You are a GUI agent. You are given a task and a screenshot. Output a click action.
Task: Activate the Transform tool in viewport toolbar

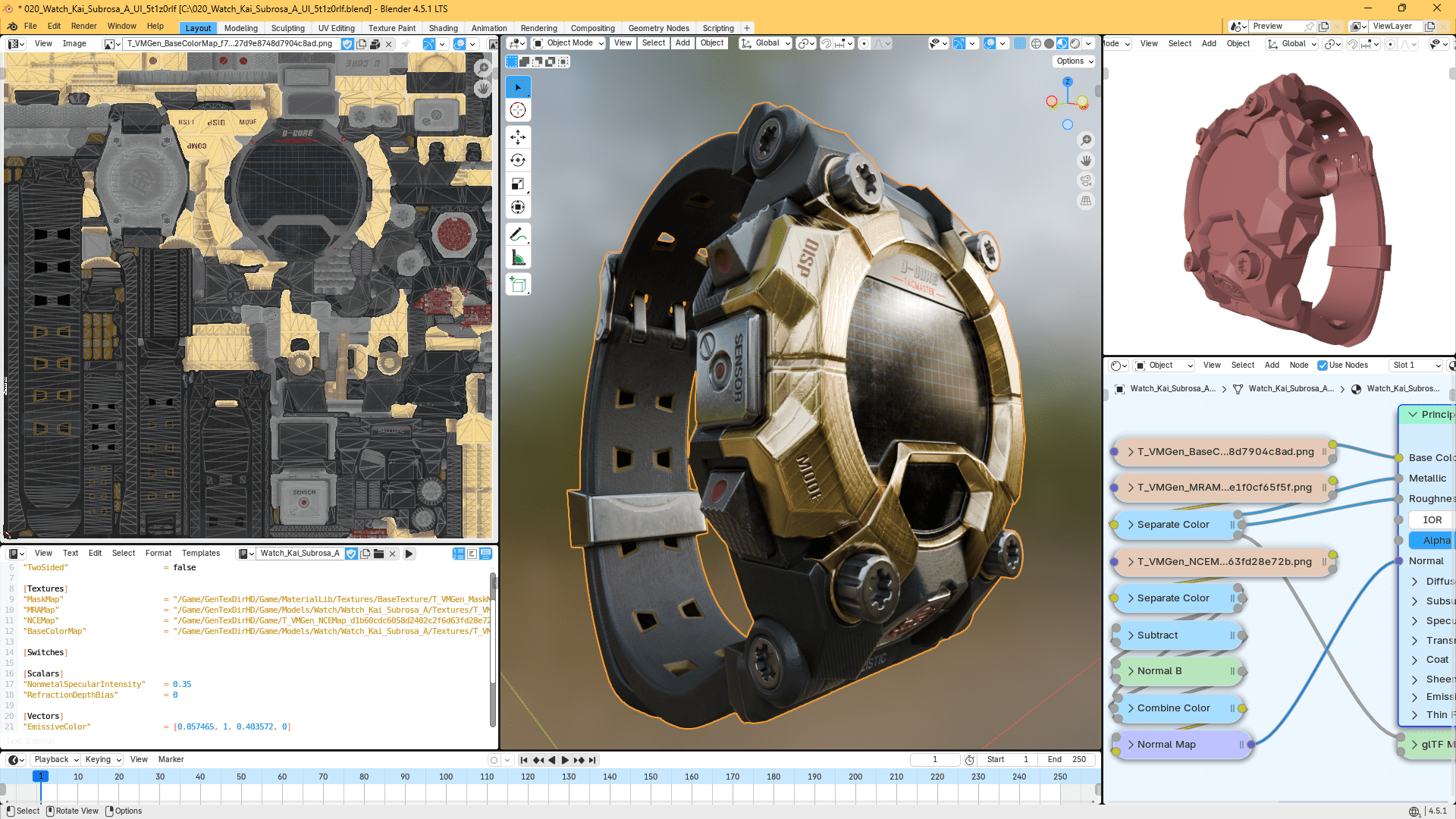518,208
